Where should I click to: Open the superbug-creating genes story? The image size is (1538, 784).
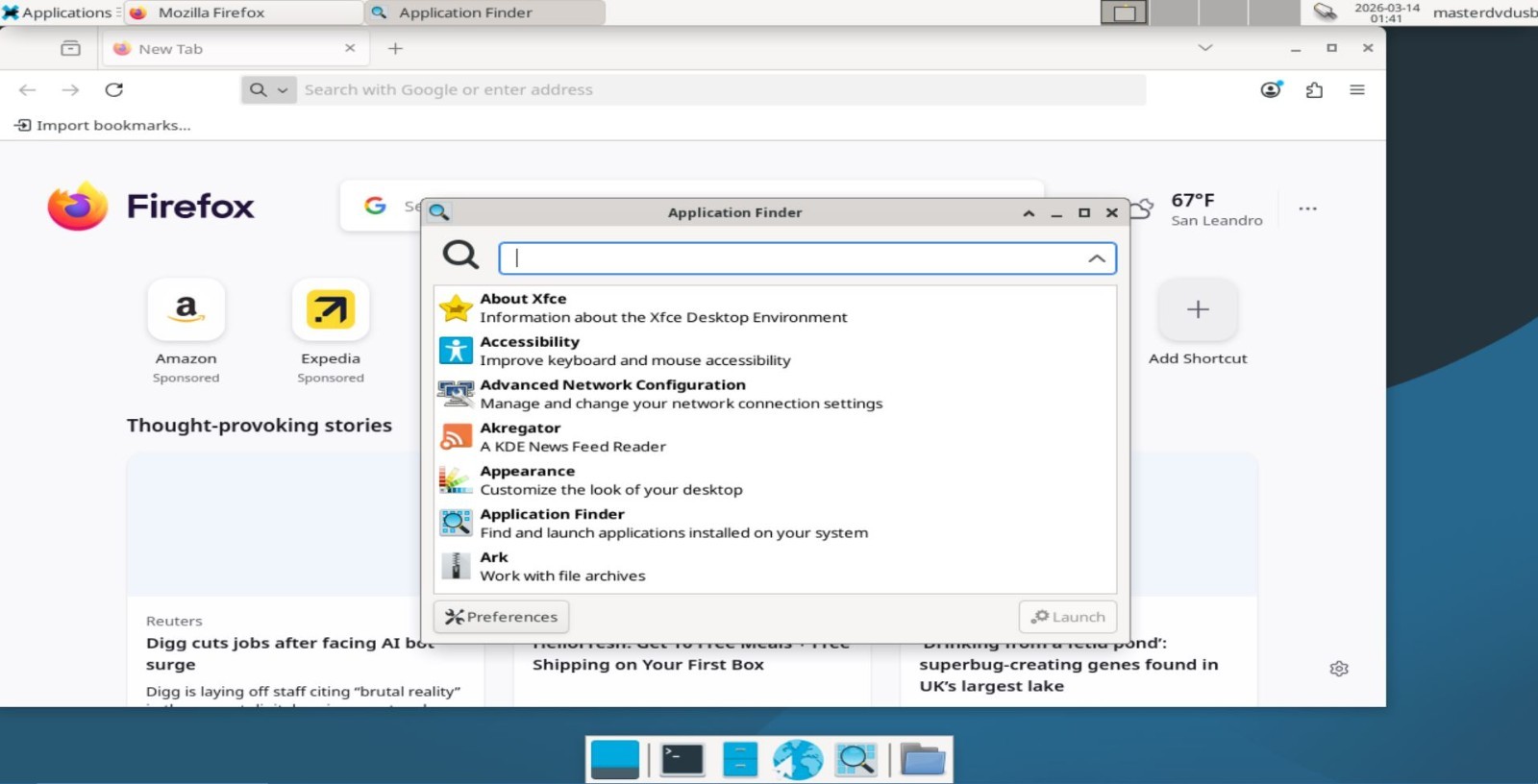(1068, 664)
